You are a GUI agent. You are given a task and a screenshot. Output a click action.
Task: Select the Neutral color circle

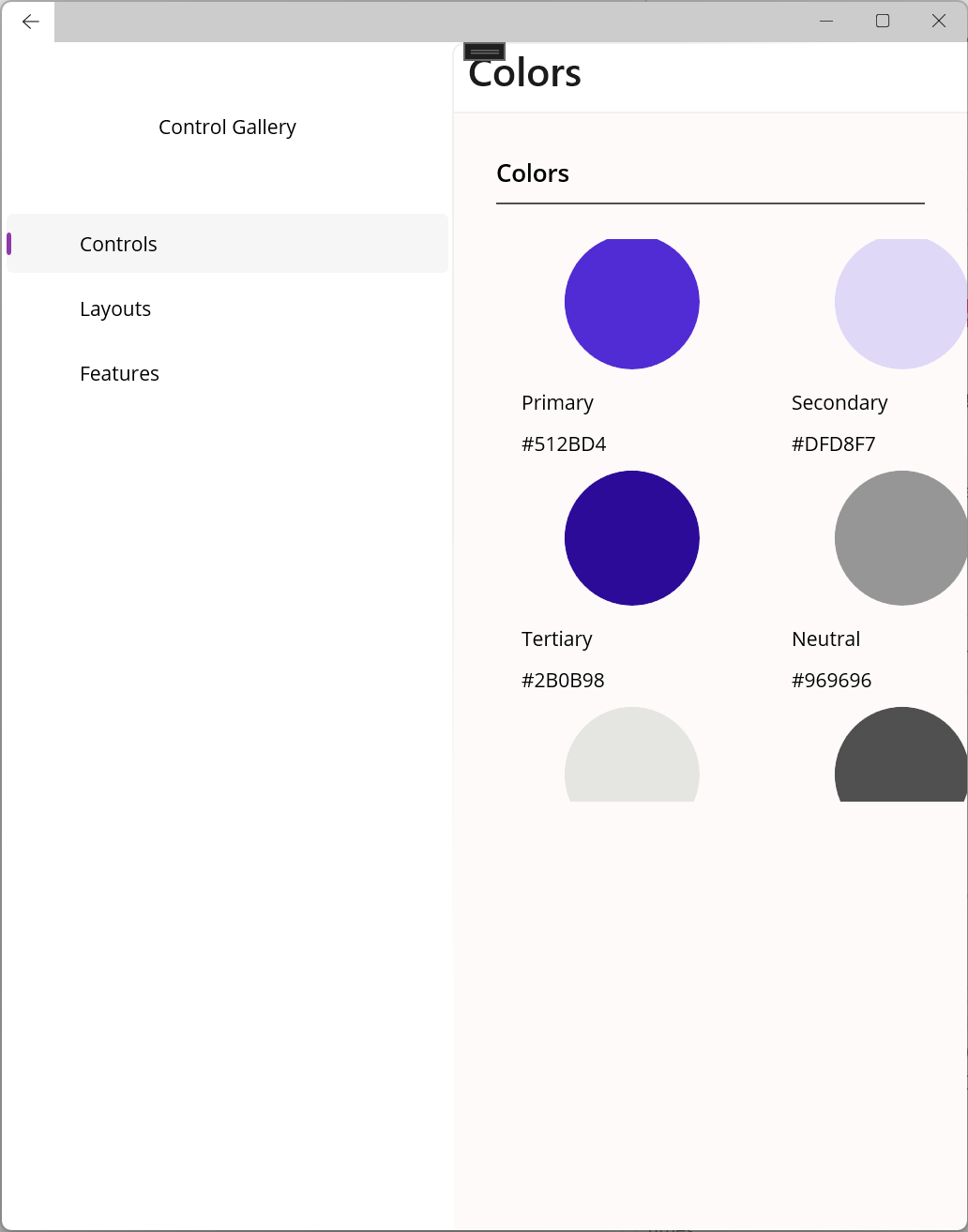tap(900, 537)
